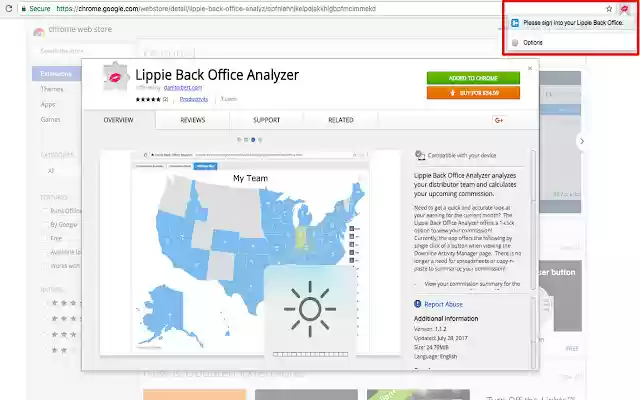Reload the page using the refresh icon
640x400 pixels.
coord(9,8)
